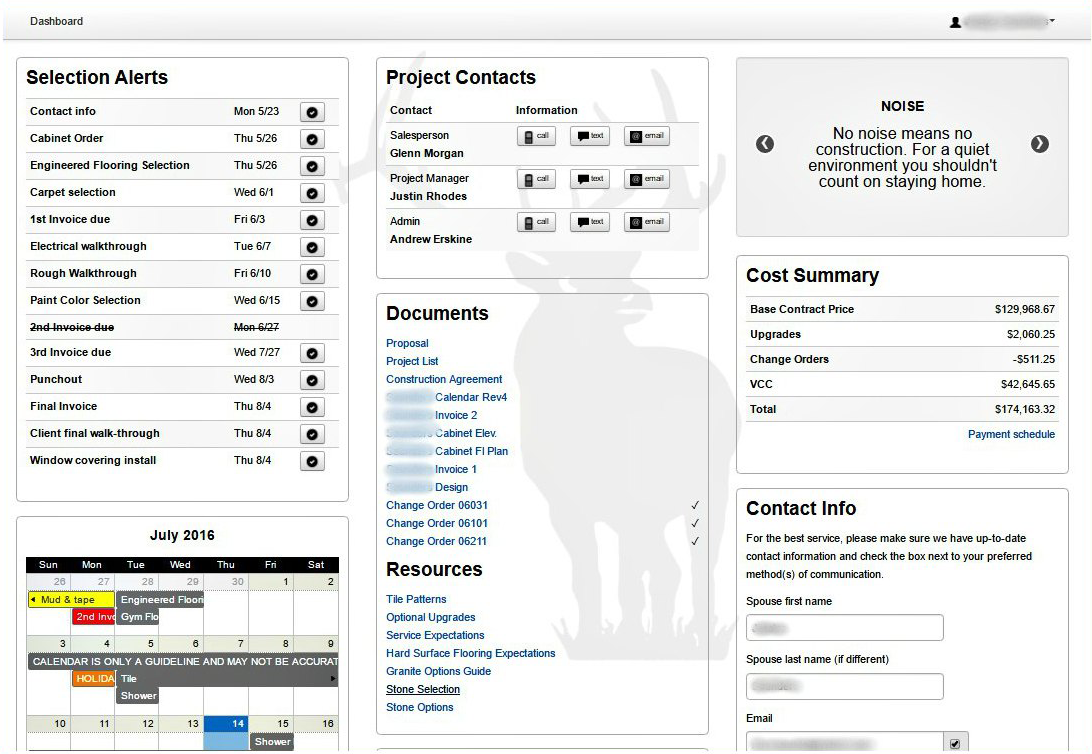Image resolution: width=1092 pixels, height=754 pixels.
Task: Open the Cabinet Elev. document
Action: pyautogui.click(x=442, y=434)
